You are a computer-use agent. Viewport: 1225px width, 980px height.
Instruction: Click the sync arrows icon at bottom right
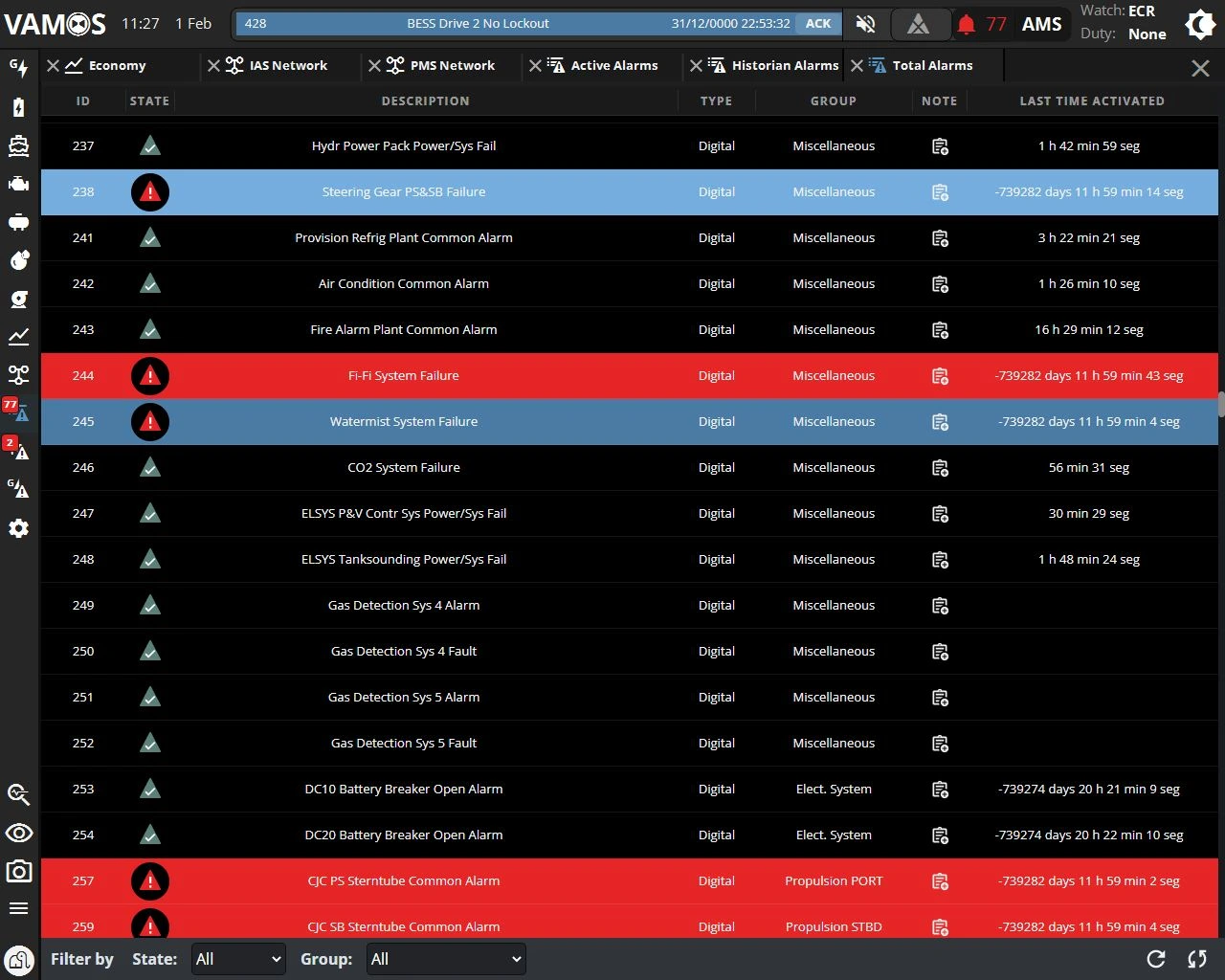coord(1196,959)
